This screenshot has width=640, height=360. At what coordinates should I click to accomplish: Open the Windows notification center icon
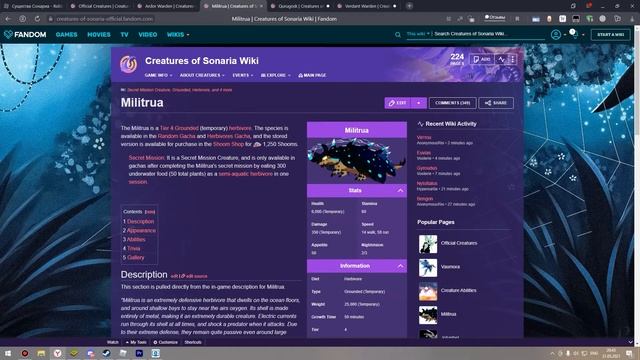click(x=629, y=353)
